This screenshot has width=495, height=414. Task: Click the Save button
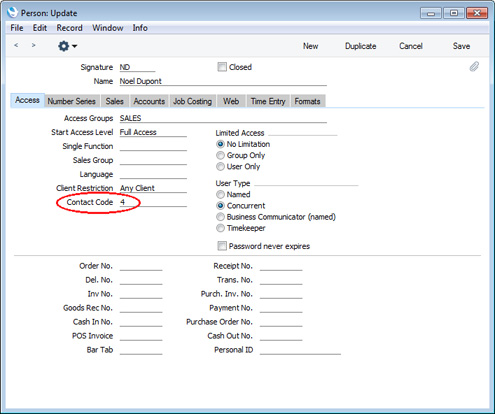[461, 46]
